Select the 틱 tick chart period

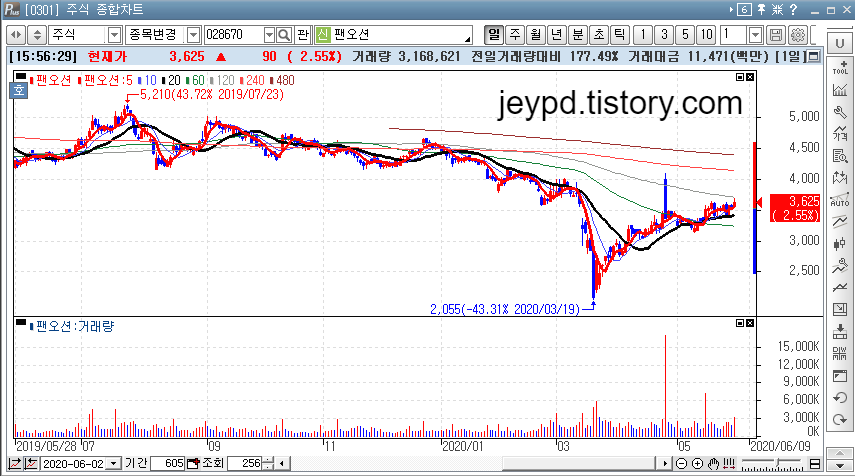tap(620, 35)
